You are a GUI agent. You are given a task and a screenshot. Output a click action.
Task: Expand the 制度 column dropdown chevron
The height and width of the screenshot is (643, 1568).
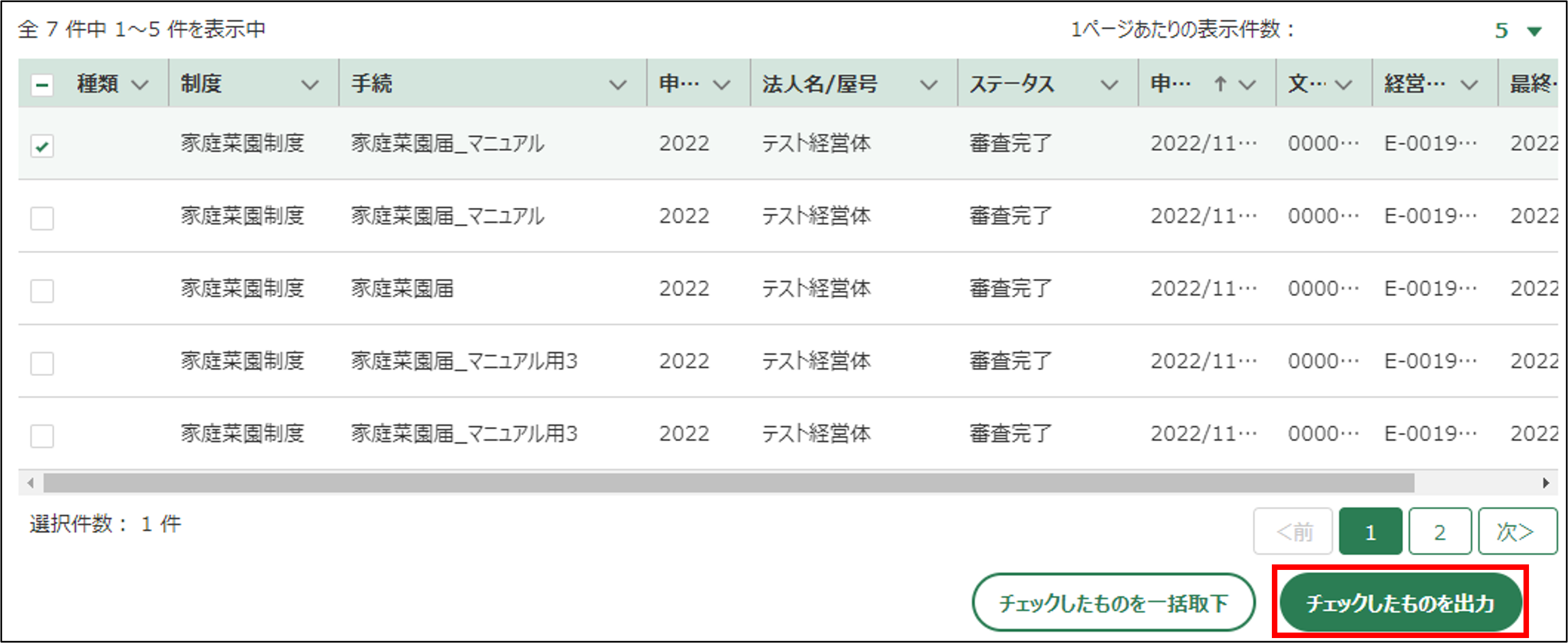(310, 85)
